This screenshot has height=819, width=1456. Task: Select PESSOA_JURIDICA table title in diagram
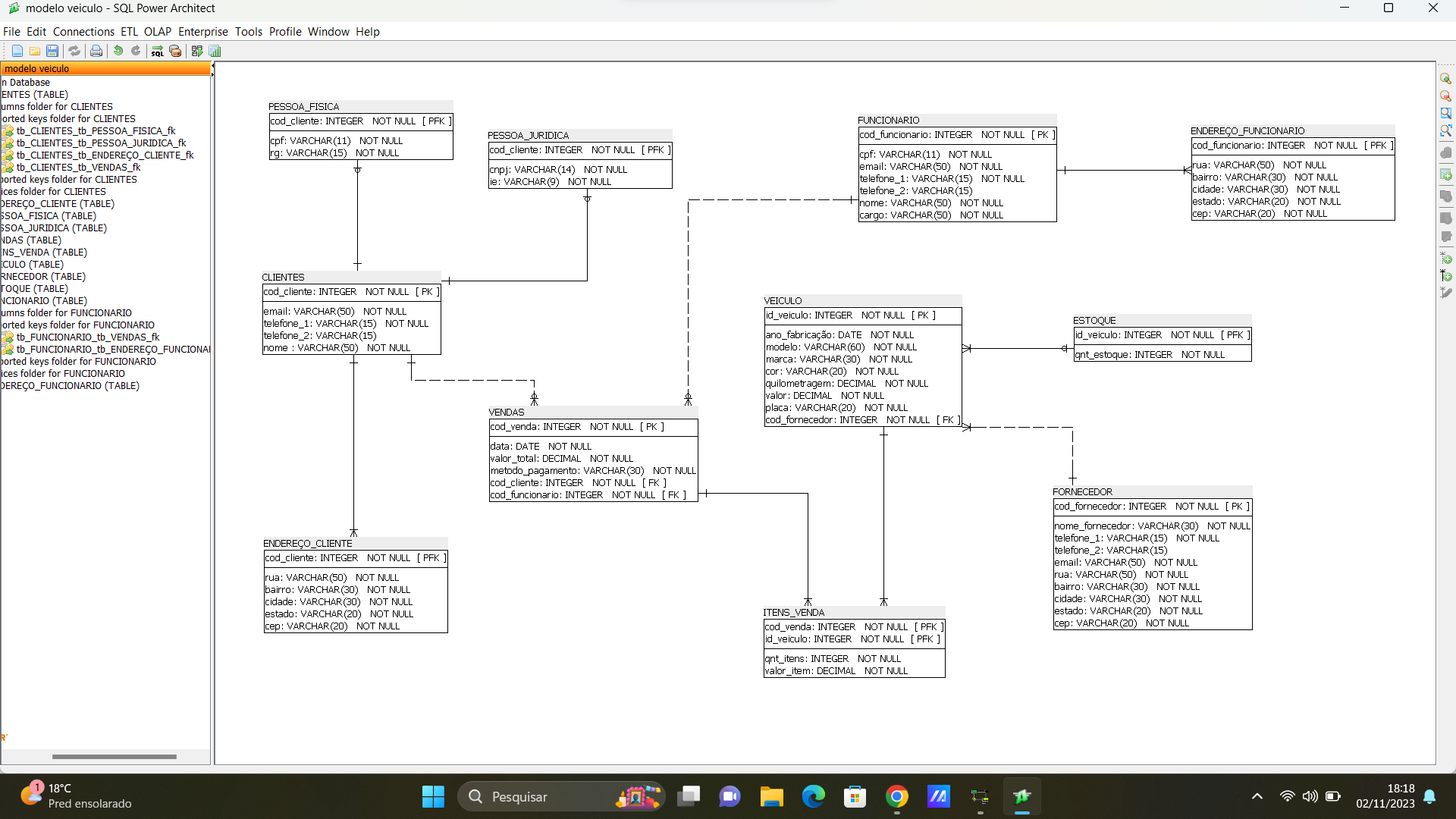pos(529,136)
